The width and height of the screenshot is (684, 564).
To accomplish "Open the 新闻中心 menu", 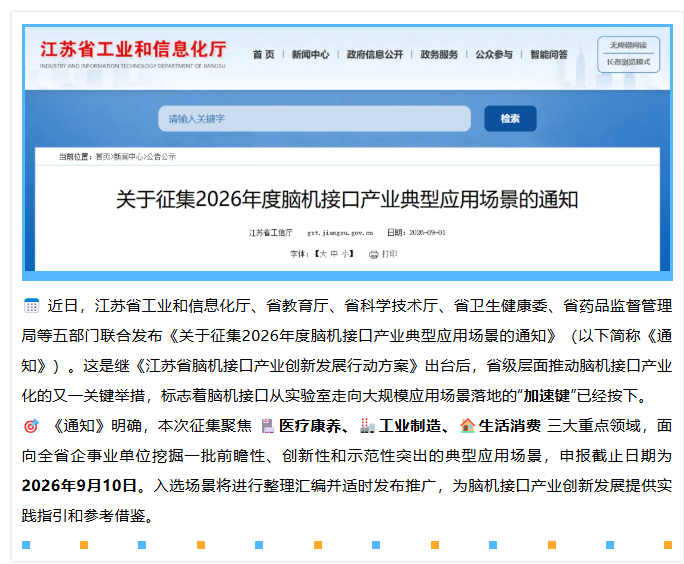I will point(310,55).
